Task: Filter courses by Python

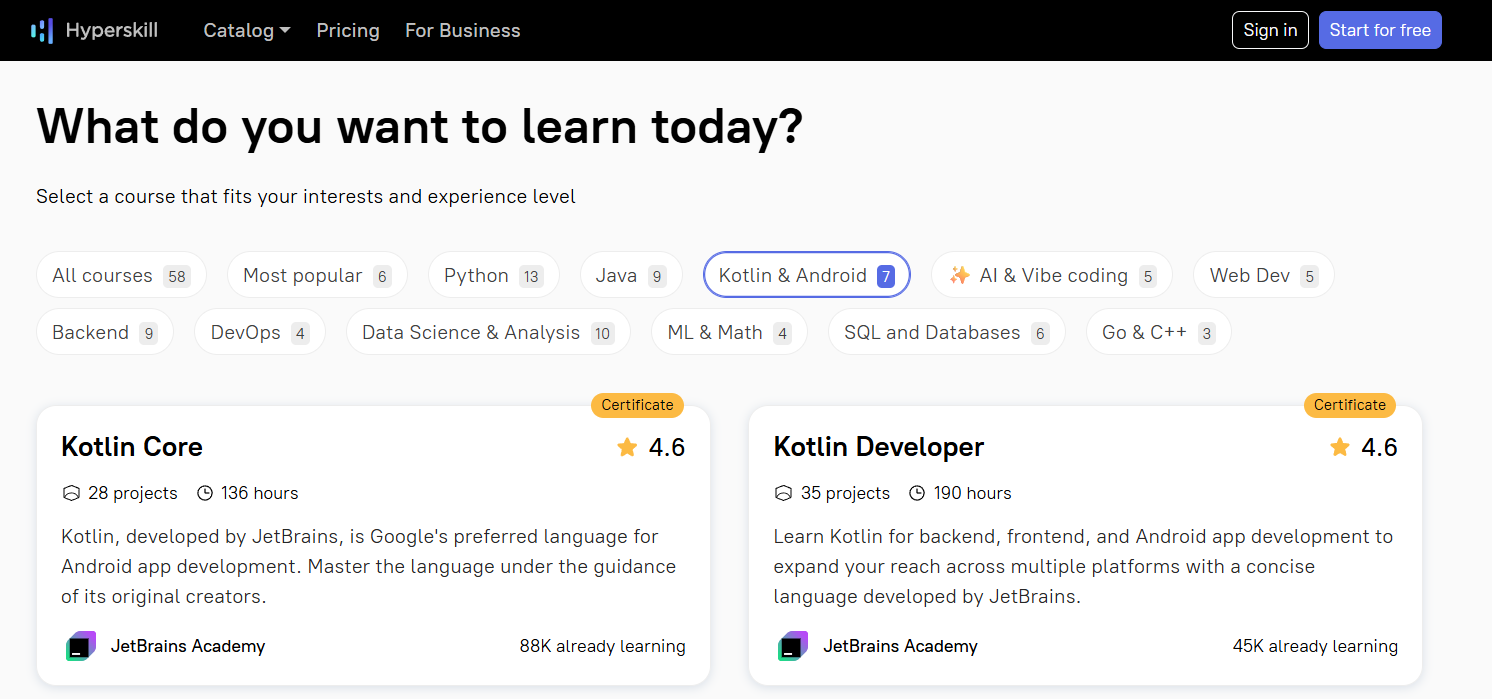Action: tap(494, 275)
